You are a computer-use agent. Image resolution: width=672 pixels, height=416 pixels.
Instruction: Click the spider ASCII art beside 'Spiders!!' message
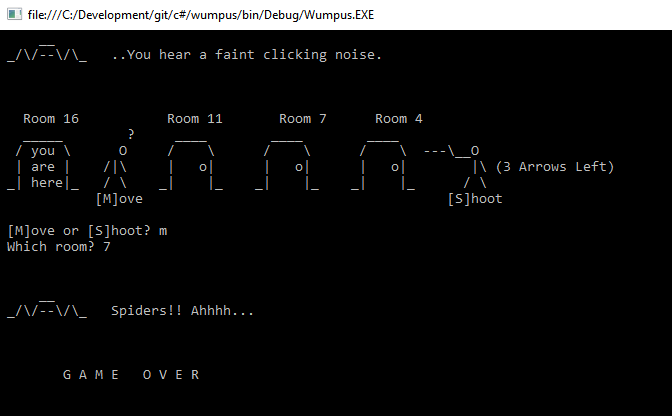tap(47, 309)
